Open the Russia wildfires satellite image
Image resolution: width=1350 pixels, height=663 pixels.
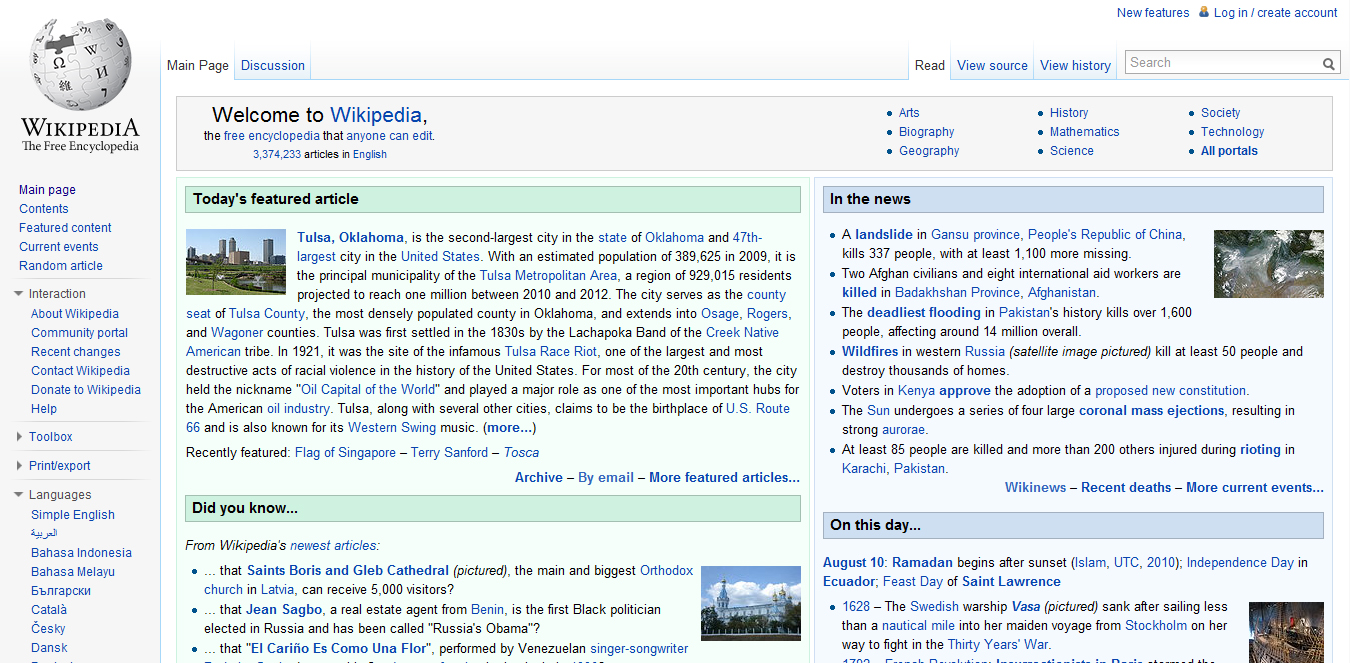(1269, 264)
